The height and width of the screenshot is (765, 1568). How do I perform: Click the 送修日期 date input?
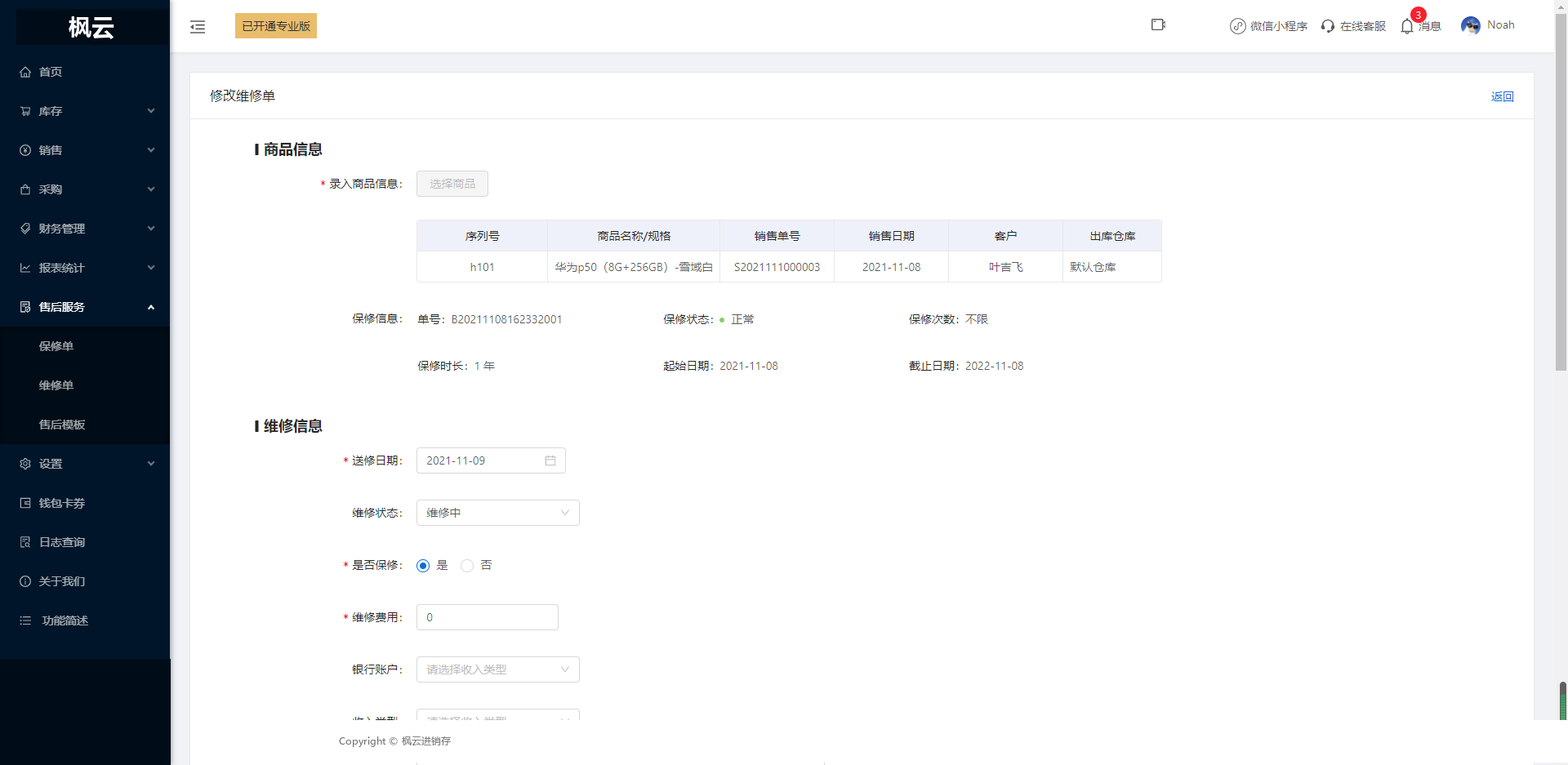tap(491, 460)
